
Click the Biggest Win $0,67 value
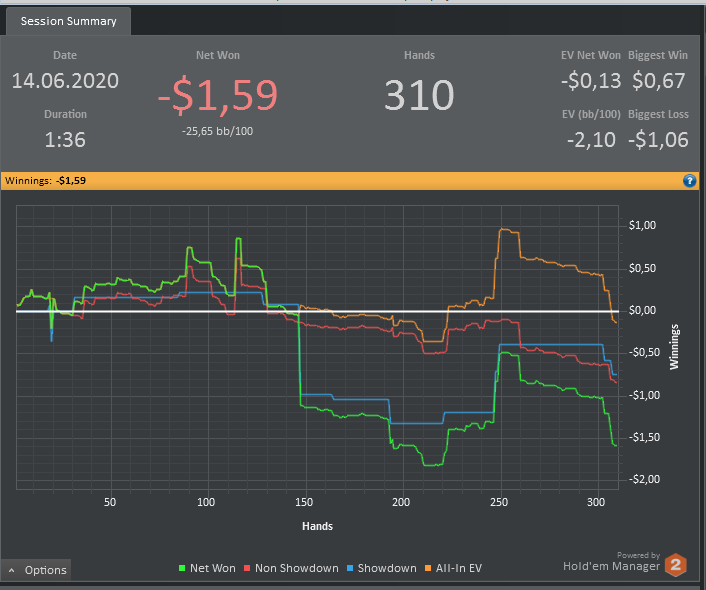pos(659,81)
